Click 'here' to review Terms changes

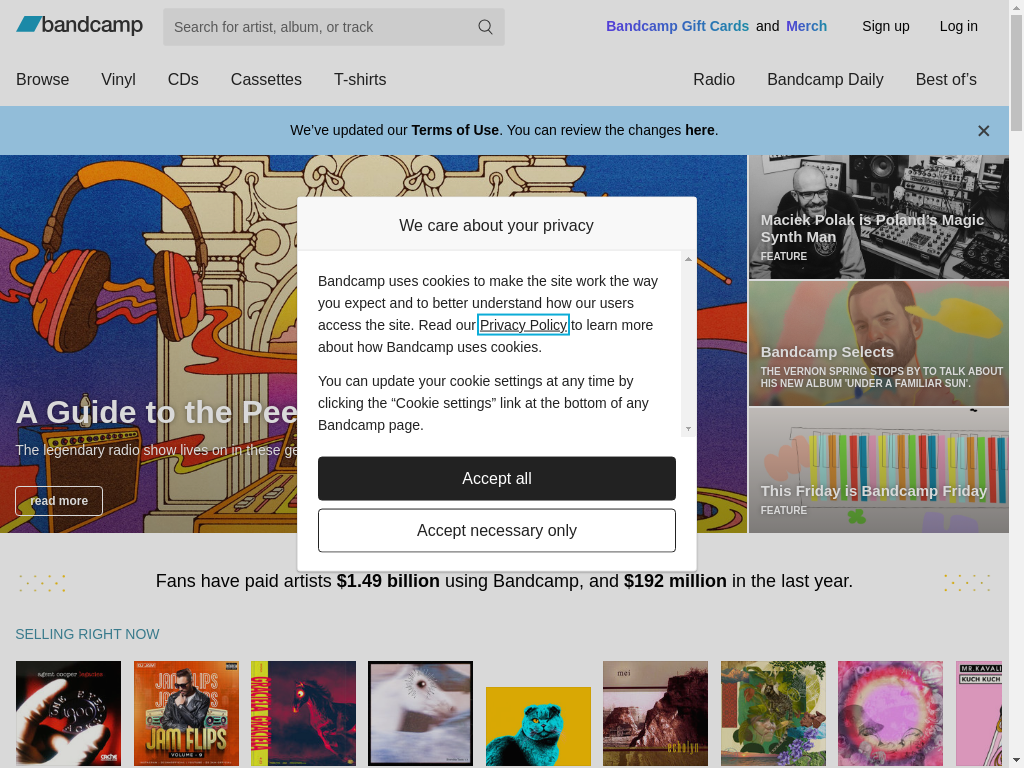699,130
